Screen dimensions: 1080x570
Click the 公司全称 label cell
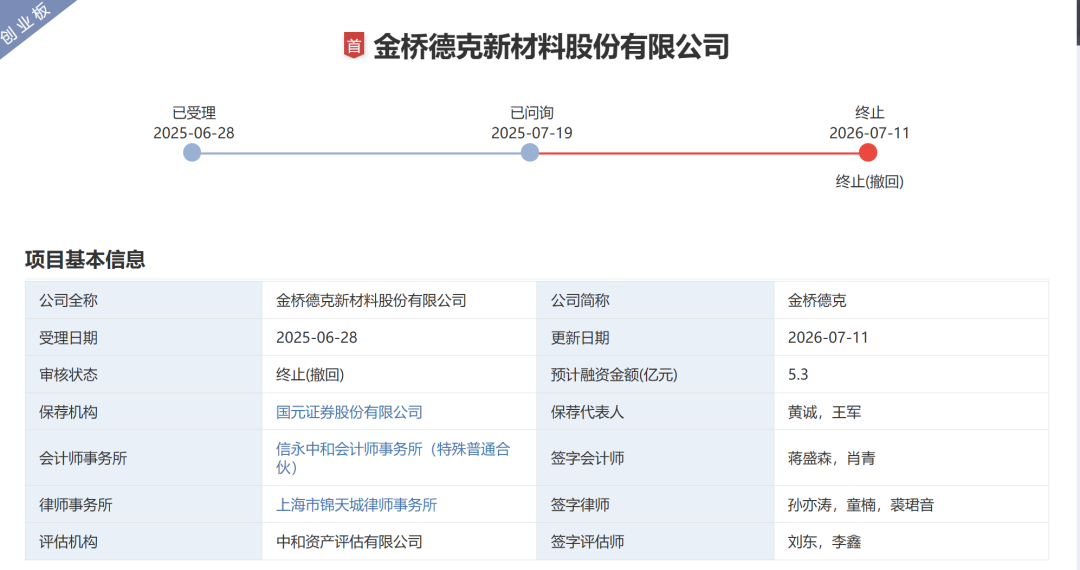pyautogui.click(x=143, y=300)
